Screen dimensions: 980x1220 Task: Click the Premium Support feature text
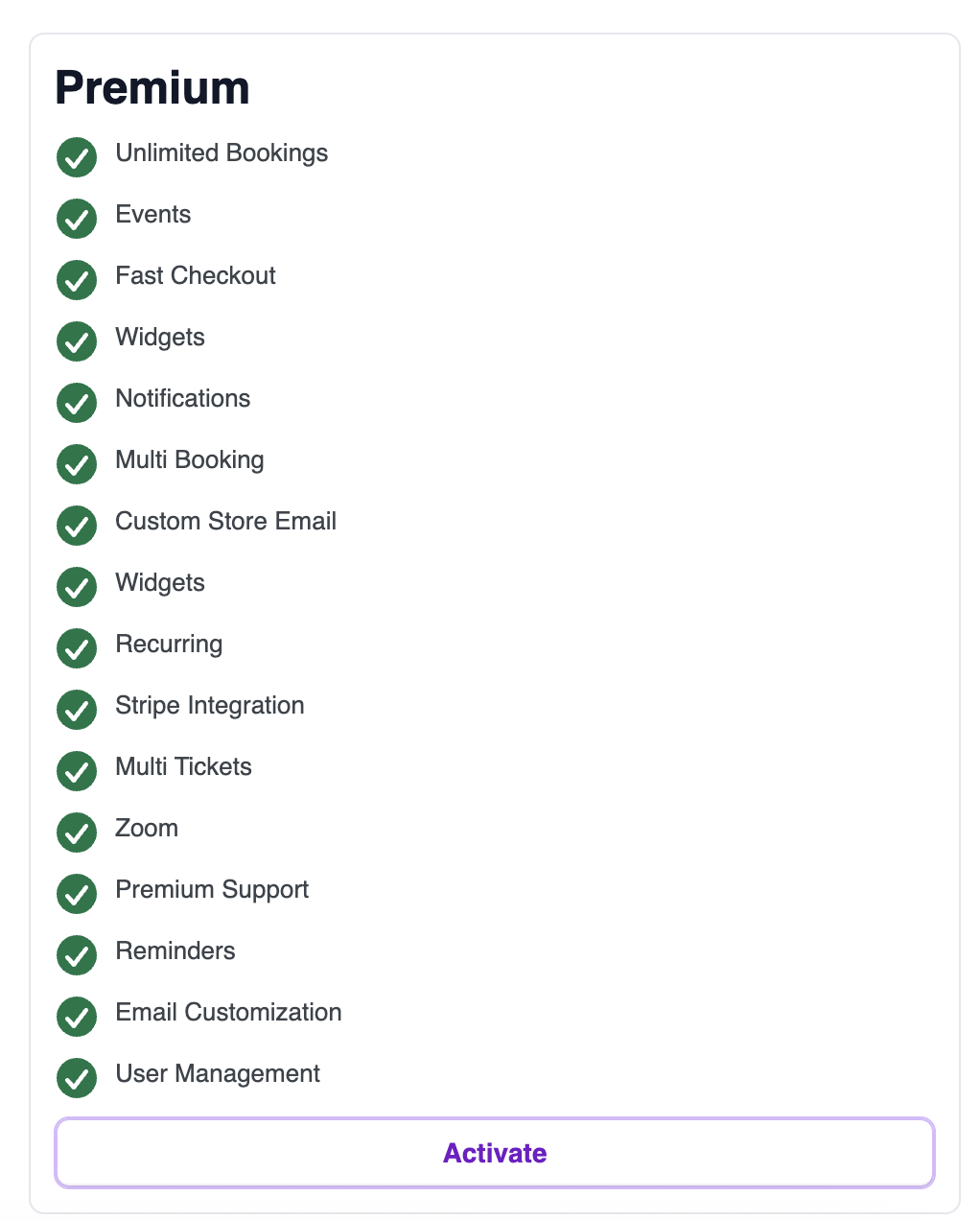click(x=212, y=889)
